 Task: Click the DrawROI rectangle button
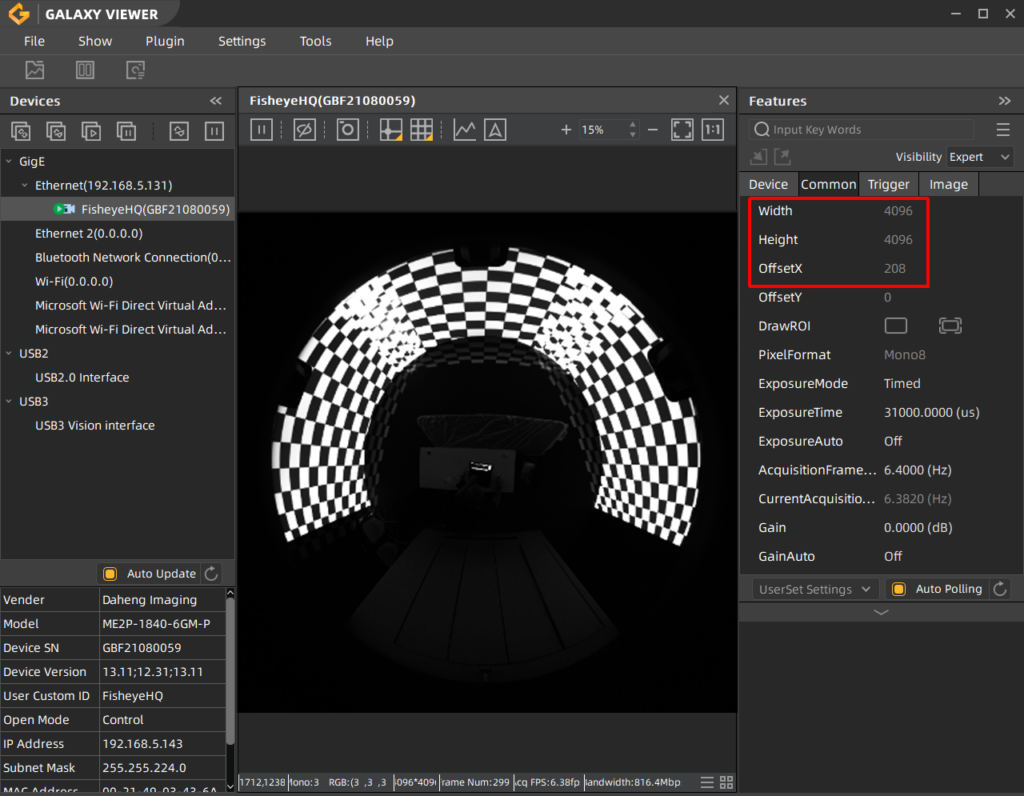click(x=895, y=325)
